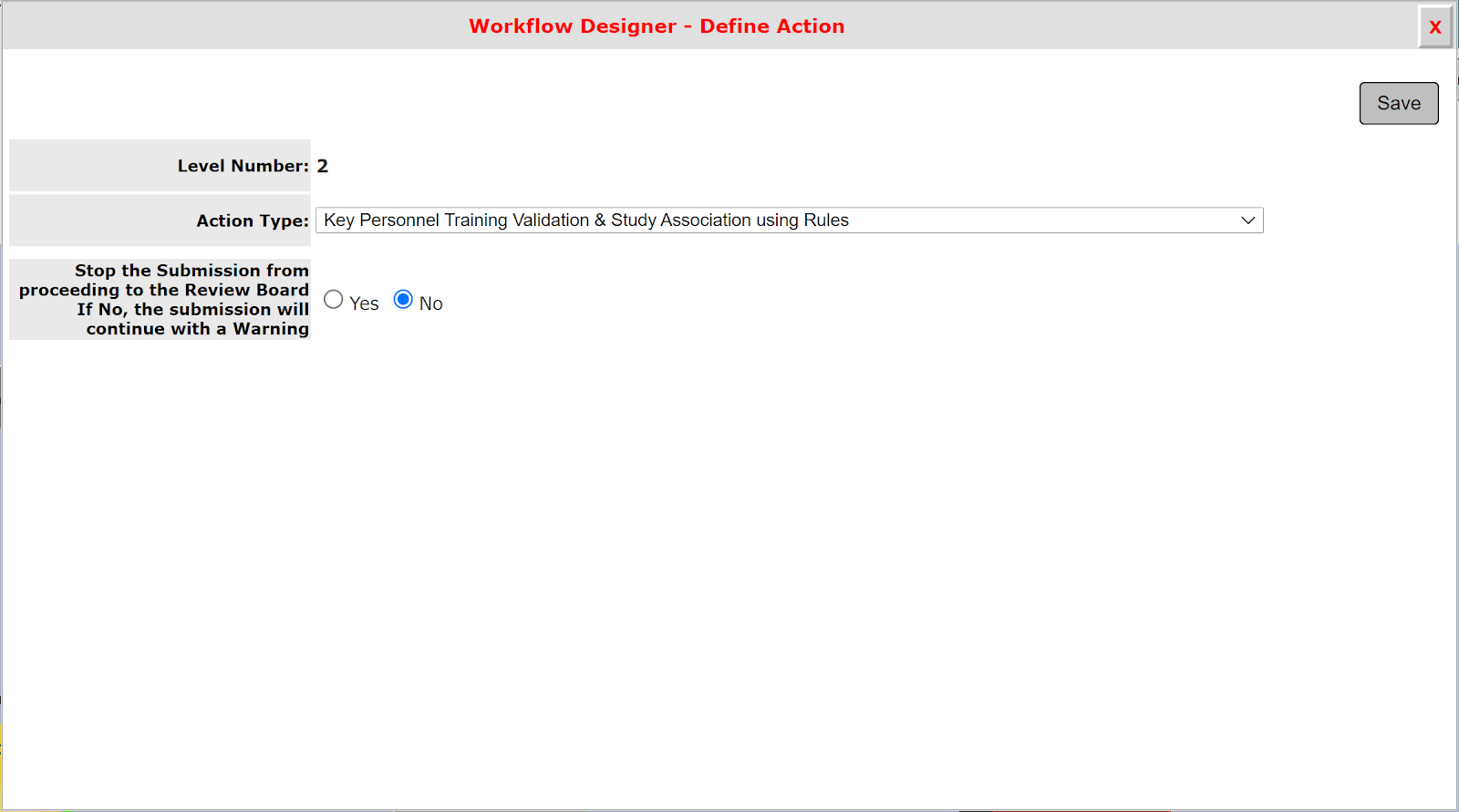Viewport: 1459px width, 812px height.
Task: Select the No radio button
Action: coord(403,300)
